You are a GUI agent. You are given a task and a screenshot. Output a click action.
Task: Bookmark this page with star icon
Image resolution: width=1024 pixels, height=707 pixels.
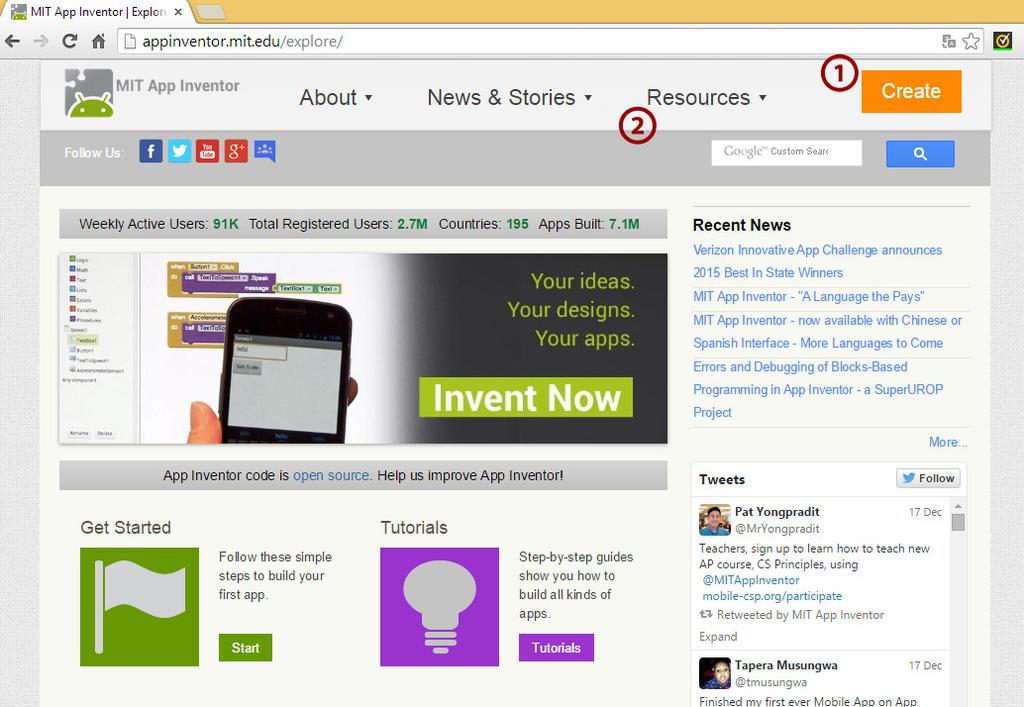[971, 42]
